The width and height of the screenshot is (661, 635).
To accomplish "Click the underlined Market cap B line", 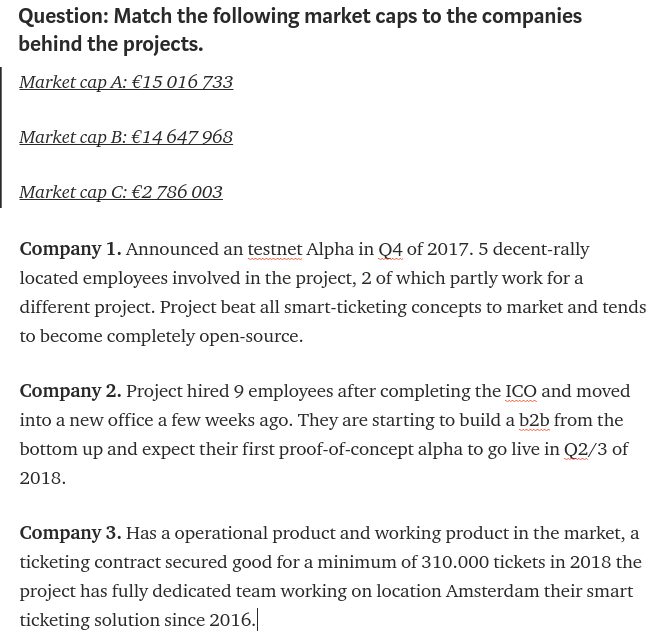I will [x=126, y=137].
